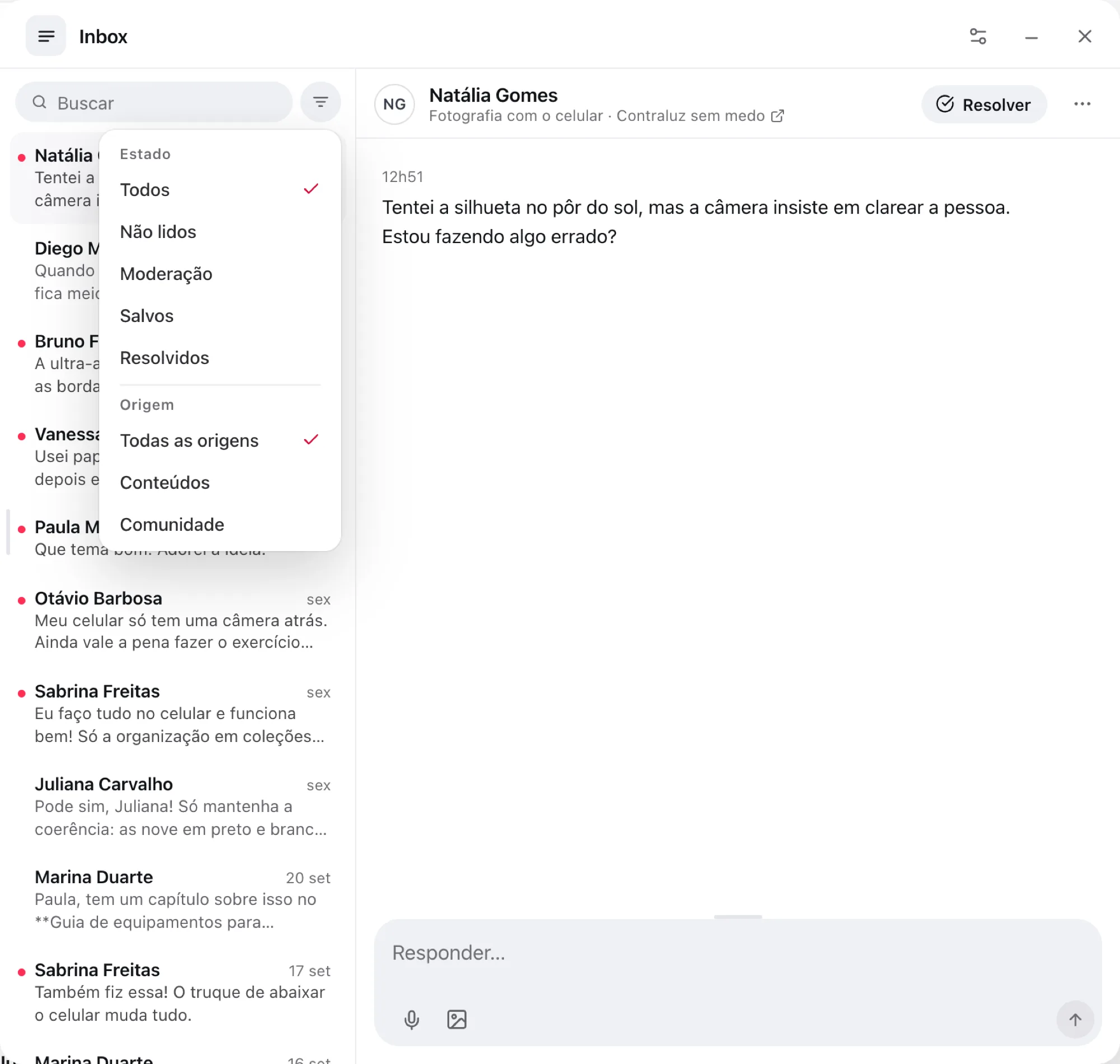Open the Bruno conversation in the list
1120x1064 pixels.
55,363
